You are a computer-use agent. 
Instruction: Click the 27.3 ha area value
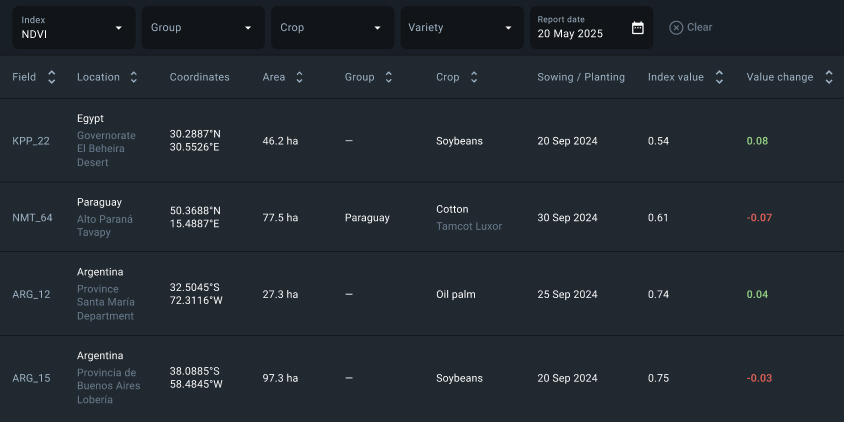pos(280,294)
